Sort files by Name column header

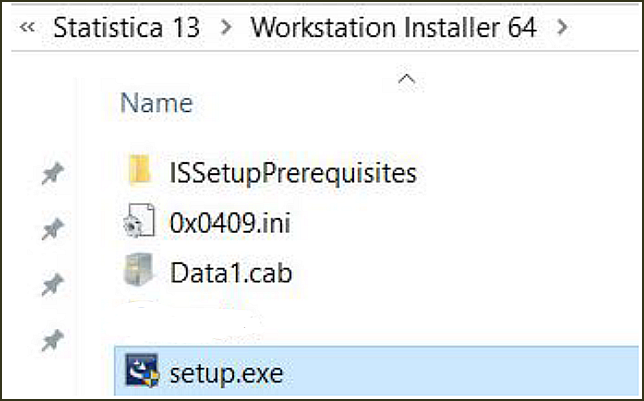tap(156, 103)
